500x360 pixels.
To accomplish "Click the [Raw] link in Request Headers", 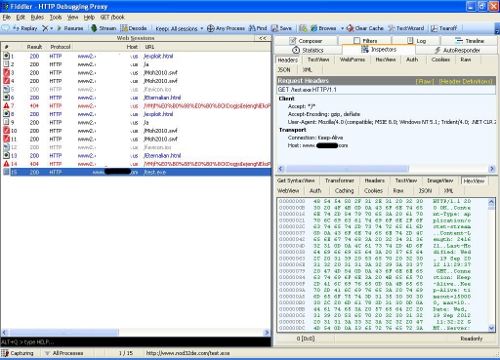I will [425, 81].
